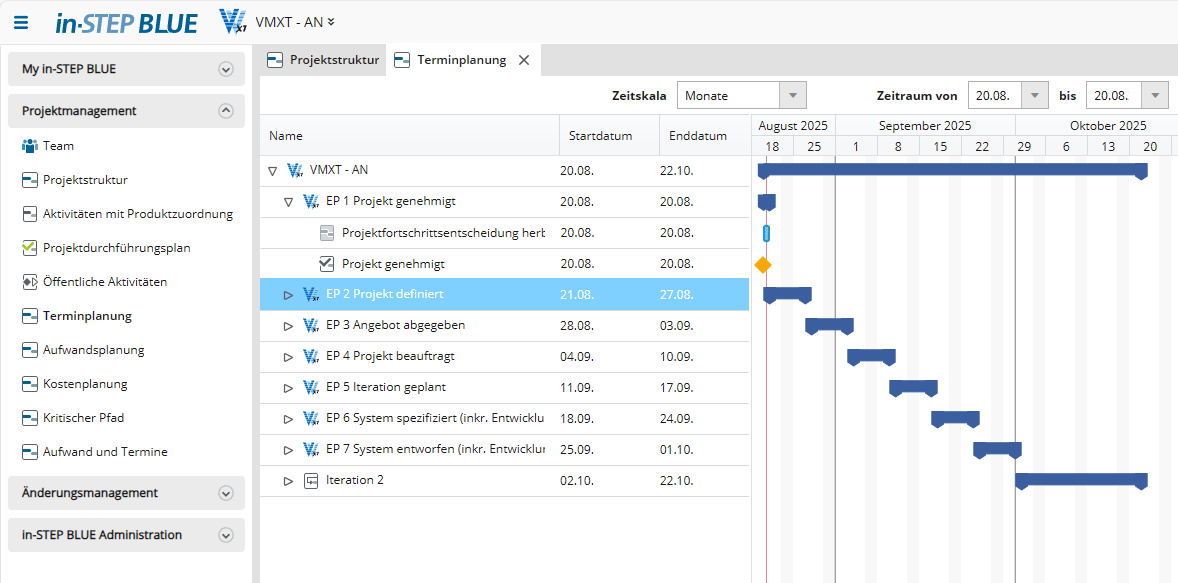Close the Terminplanung tab
Screen dimensions: 1178x583
tap(524, 60)
